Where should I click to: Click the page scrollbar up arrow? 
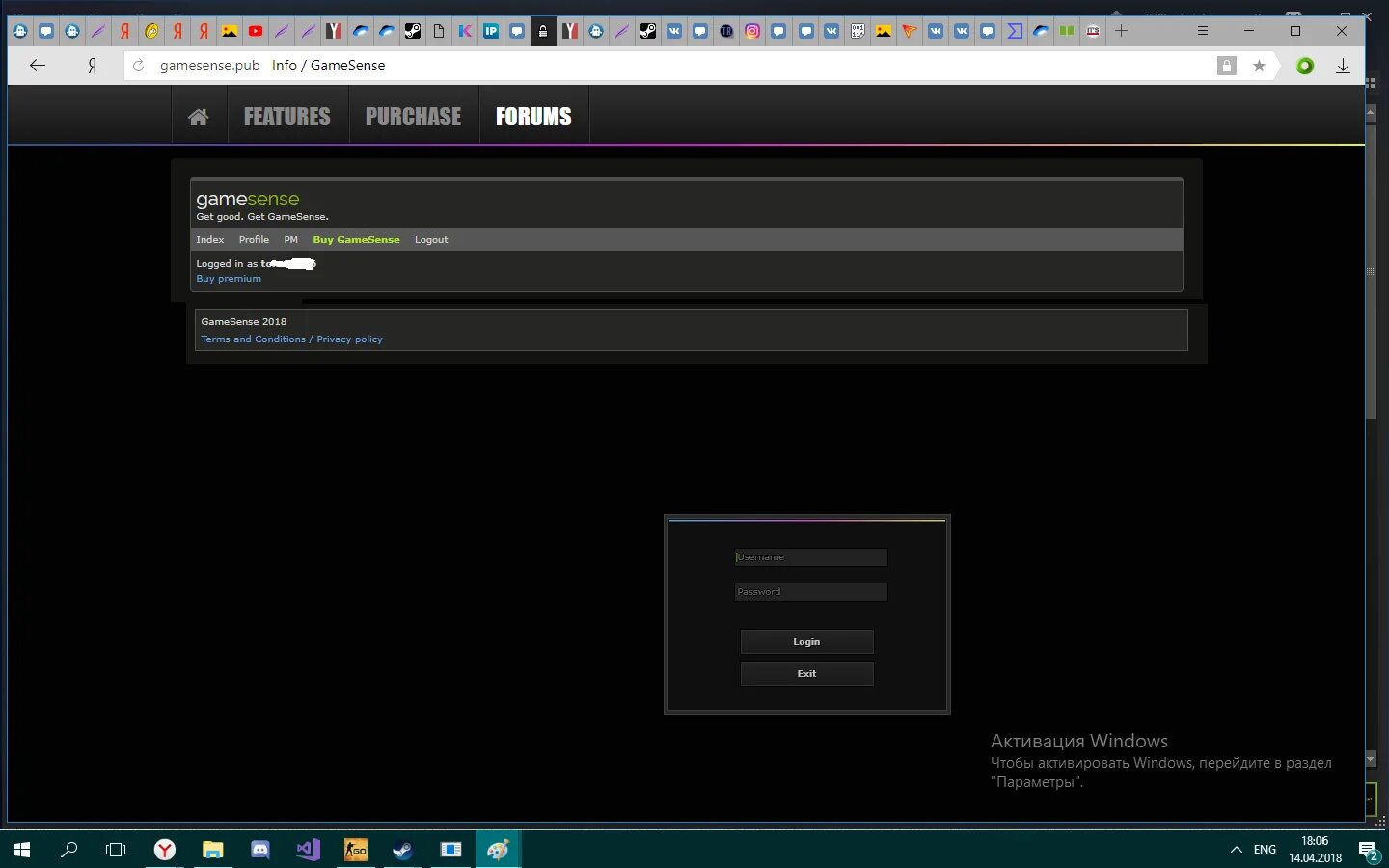(1371, 113)
